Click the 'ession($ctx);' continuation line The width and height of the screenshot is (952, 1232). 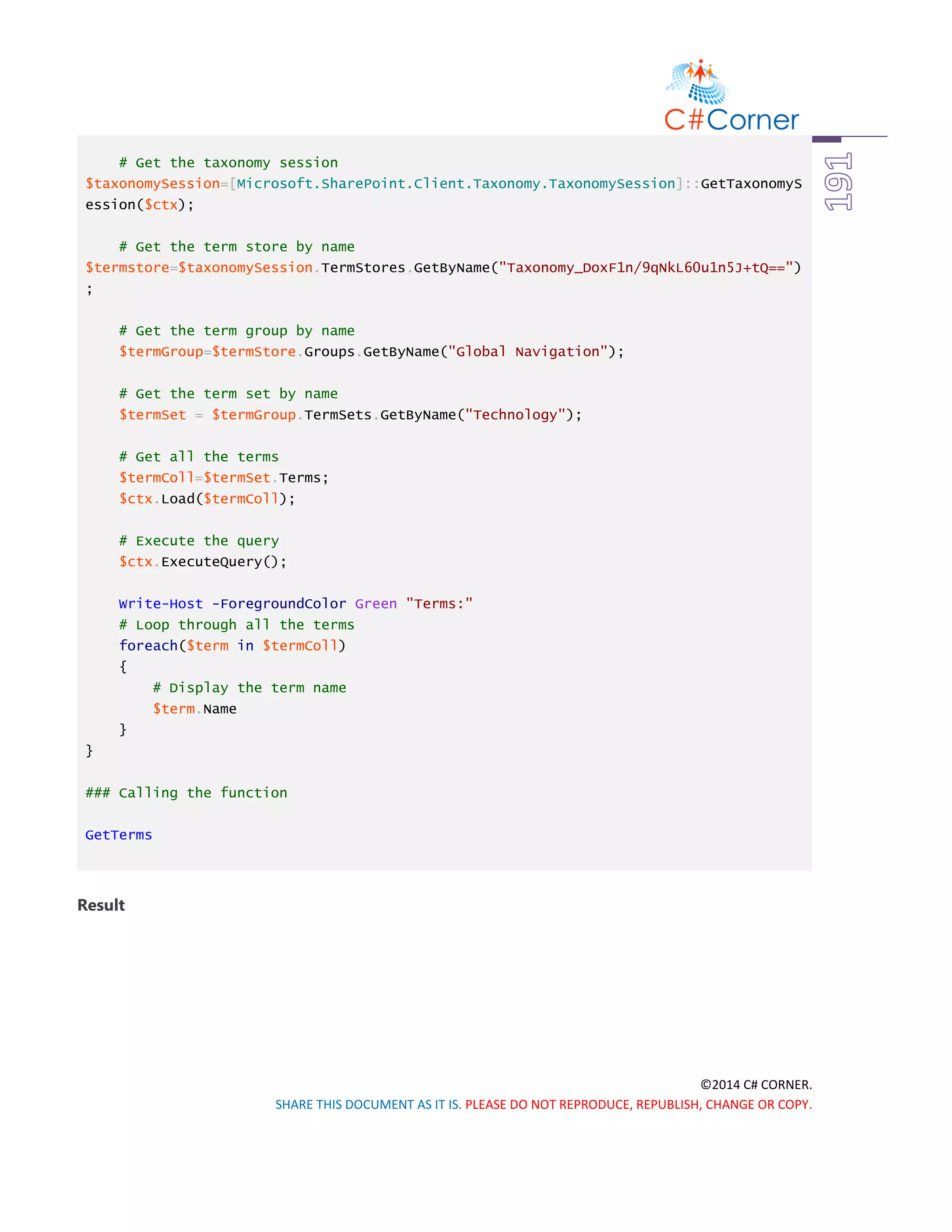tap(139, 205)
